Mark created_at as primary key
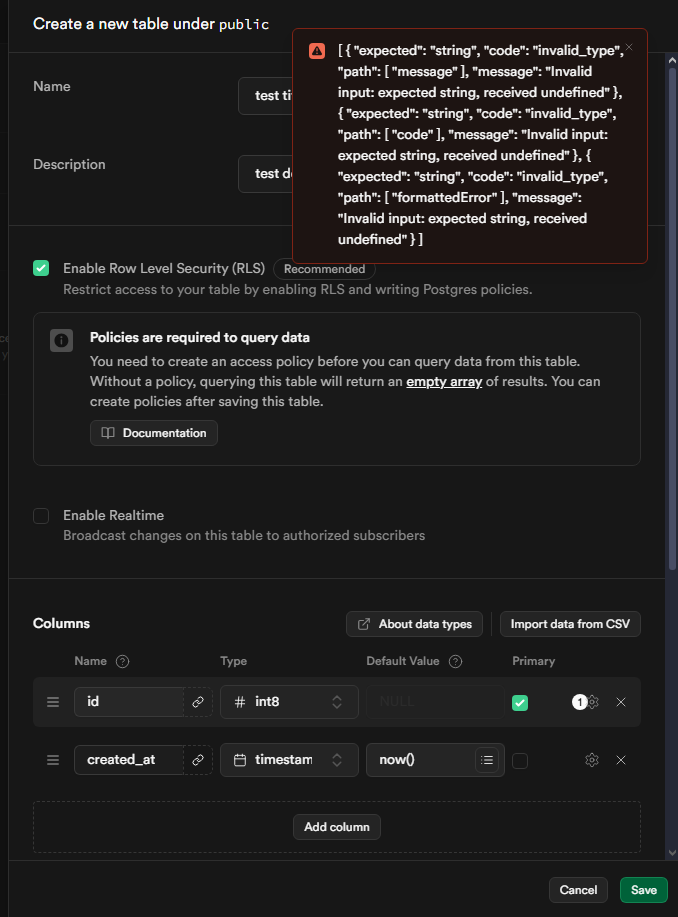 coord(520,761)
